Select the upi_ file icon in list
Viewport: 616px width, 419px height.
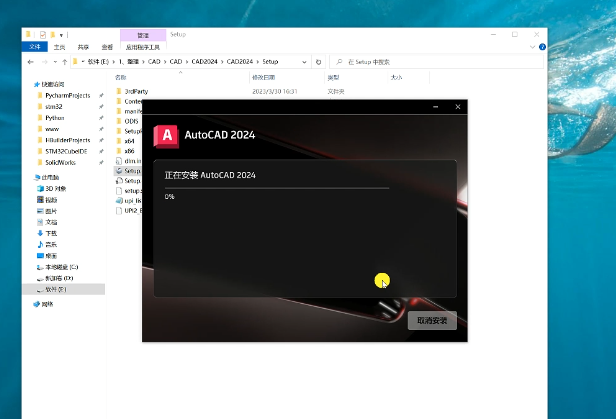tap(119, 201)
